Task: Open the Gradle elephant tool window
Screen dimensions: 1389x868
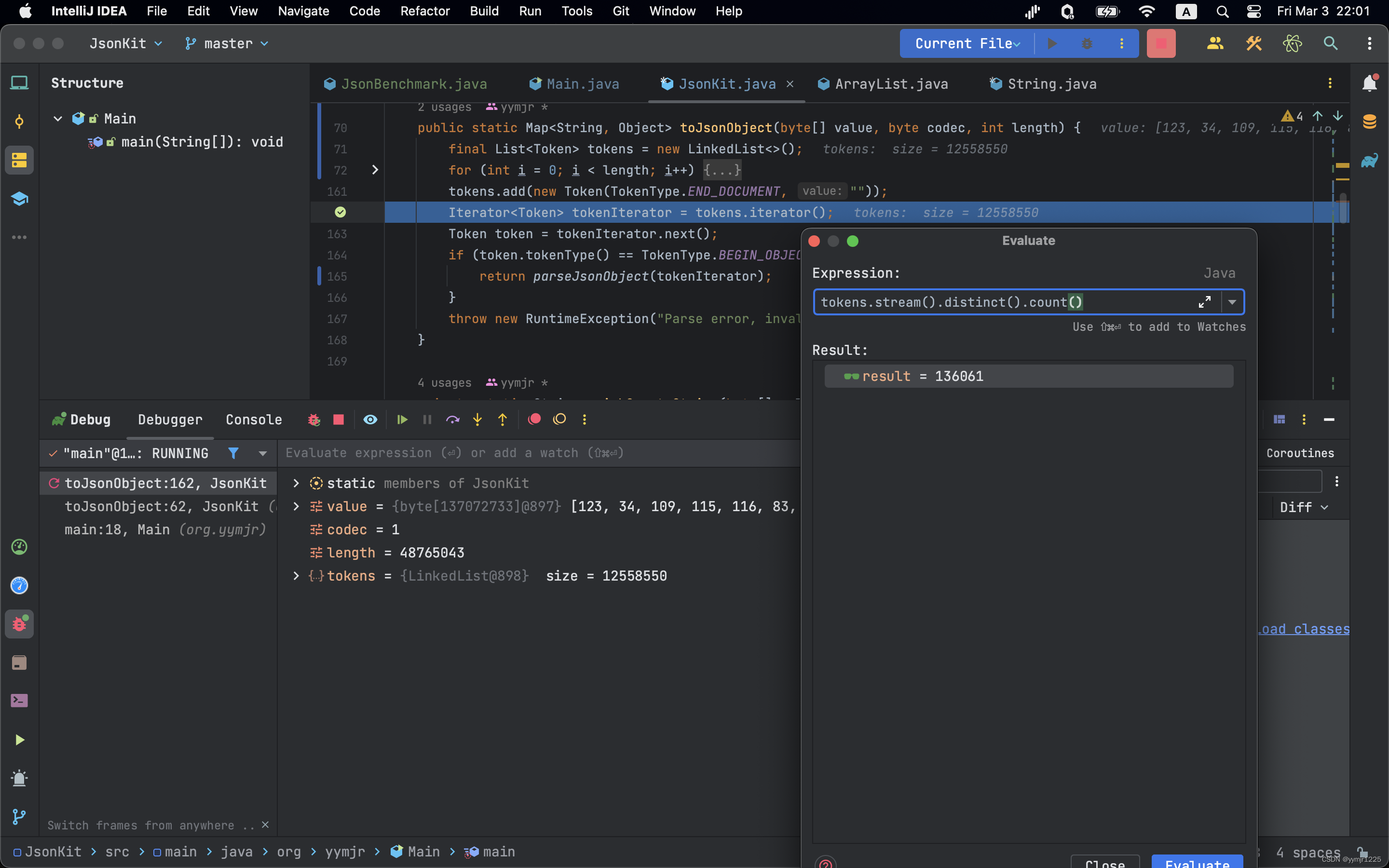Action: (1370, 161)
